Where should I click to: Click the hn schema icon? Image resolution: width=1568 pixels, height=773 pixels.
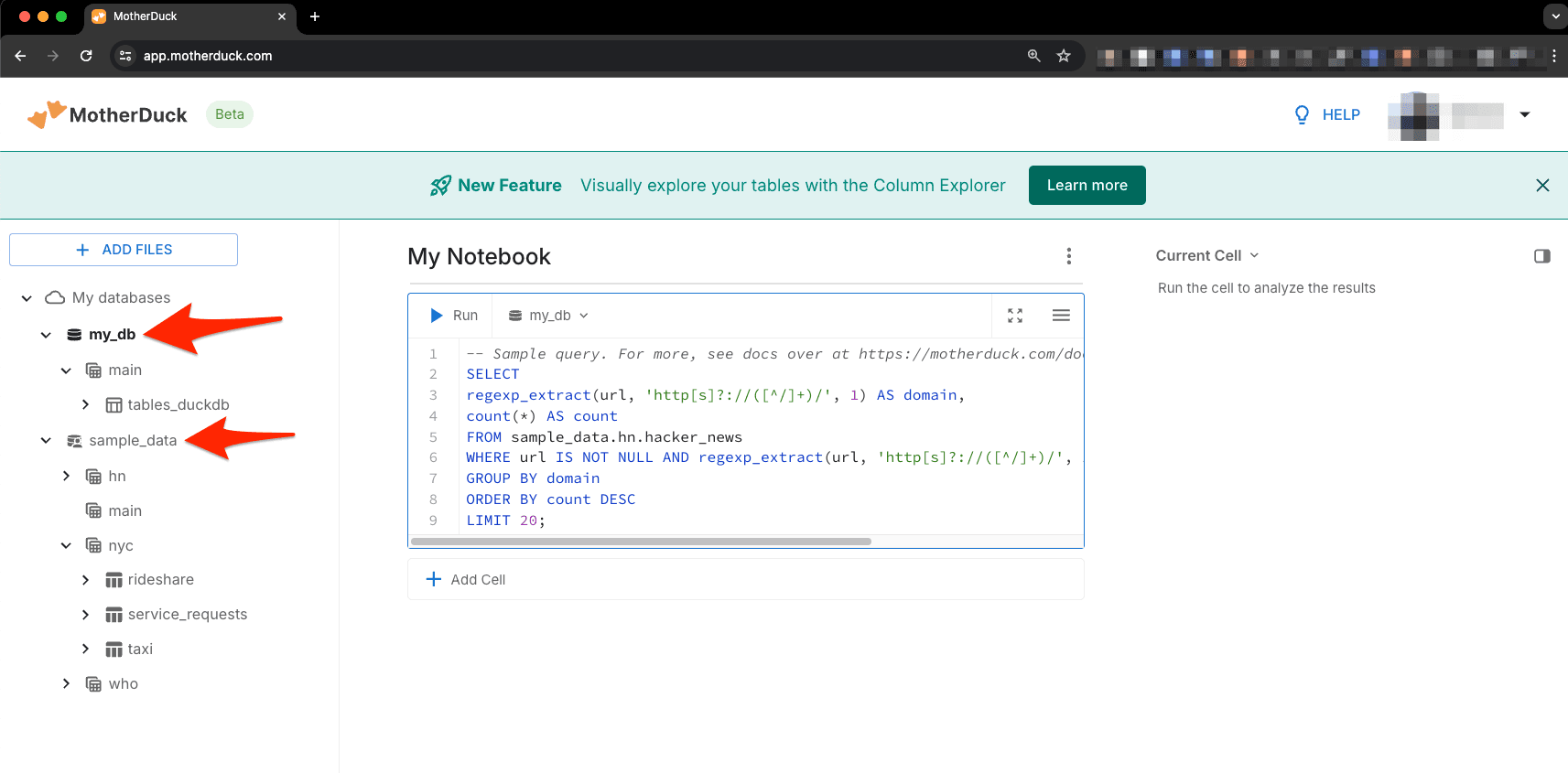(93, 477)
